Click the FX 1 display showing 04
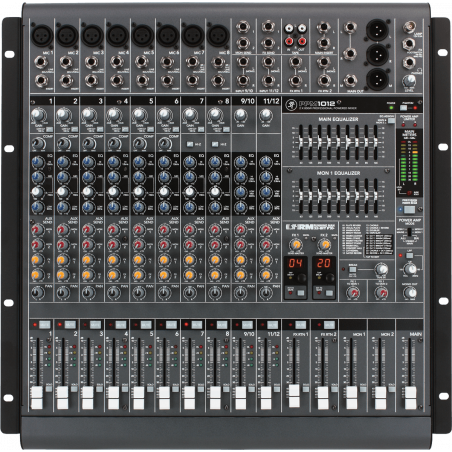Viewport: 452px width, 452px height. (x=295, y=263)
